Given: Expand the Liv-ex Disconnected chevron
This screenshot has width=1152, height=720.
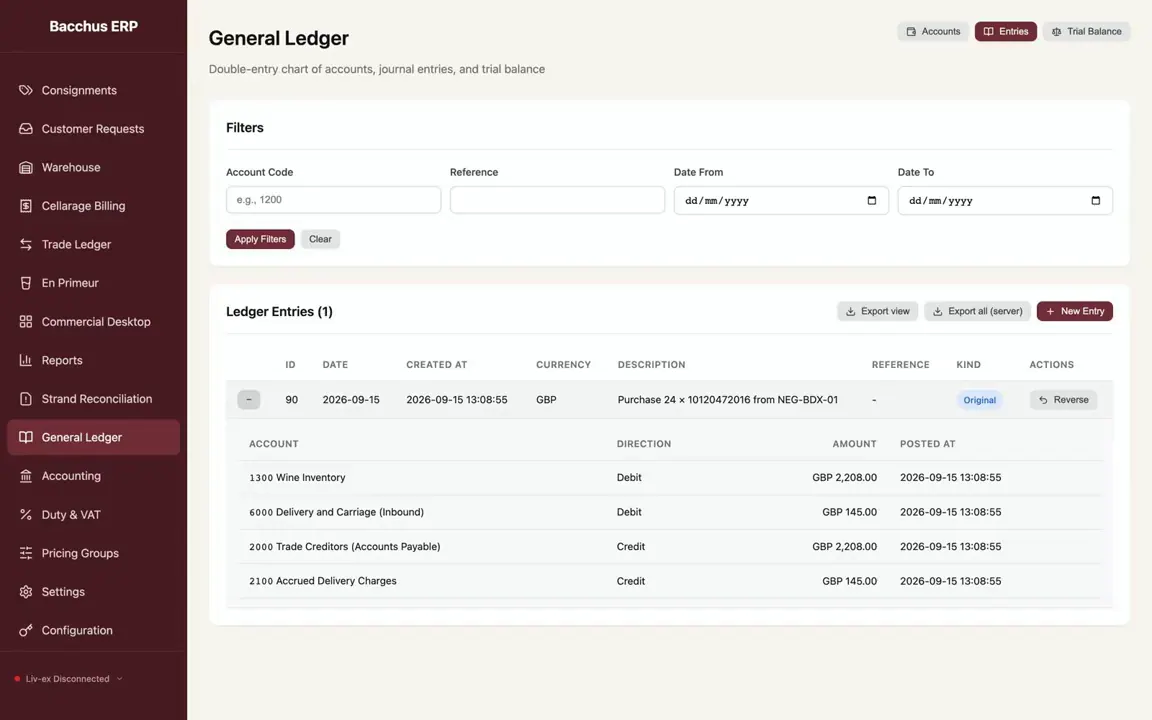Looking at the screenshot, I should pos(120,679).
